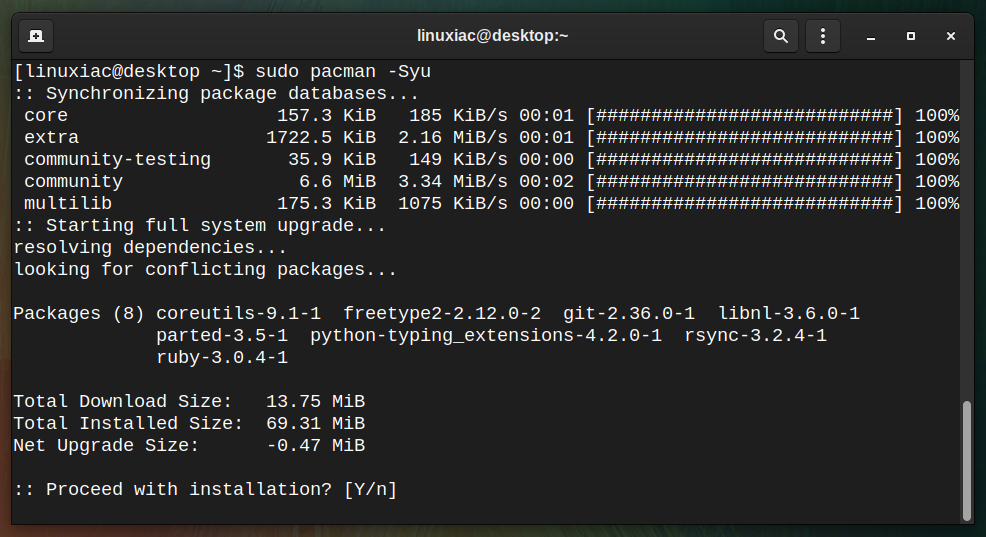Click the terminal vertical scrollbar thumb
Viewport: 986px width, 537px height.
point(967,461)
